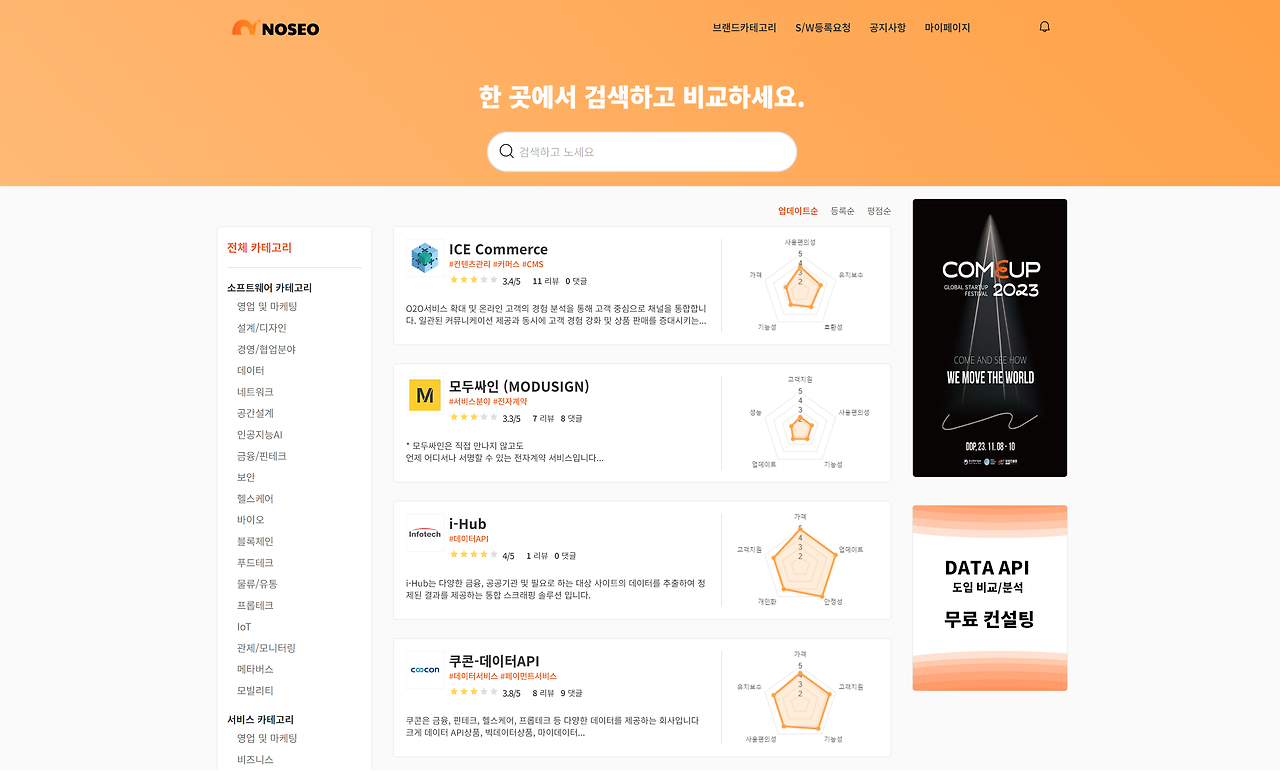Click the search magnifier icon

[506, 151]
